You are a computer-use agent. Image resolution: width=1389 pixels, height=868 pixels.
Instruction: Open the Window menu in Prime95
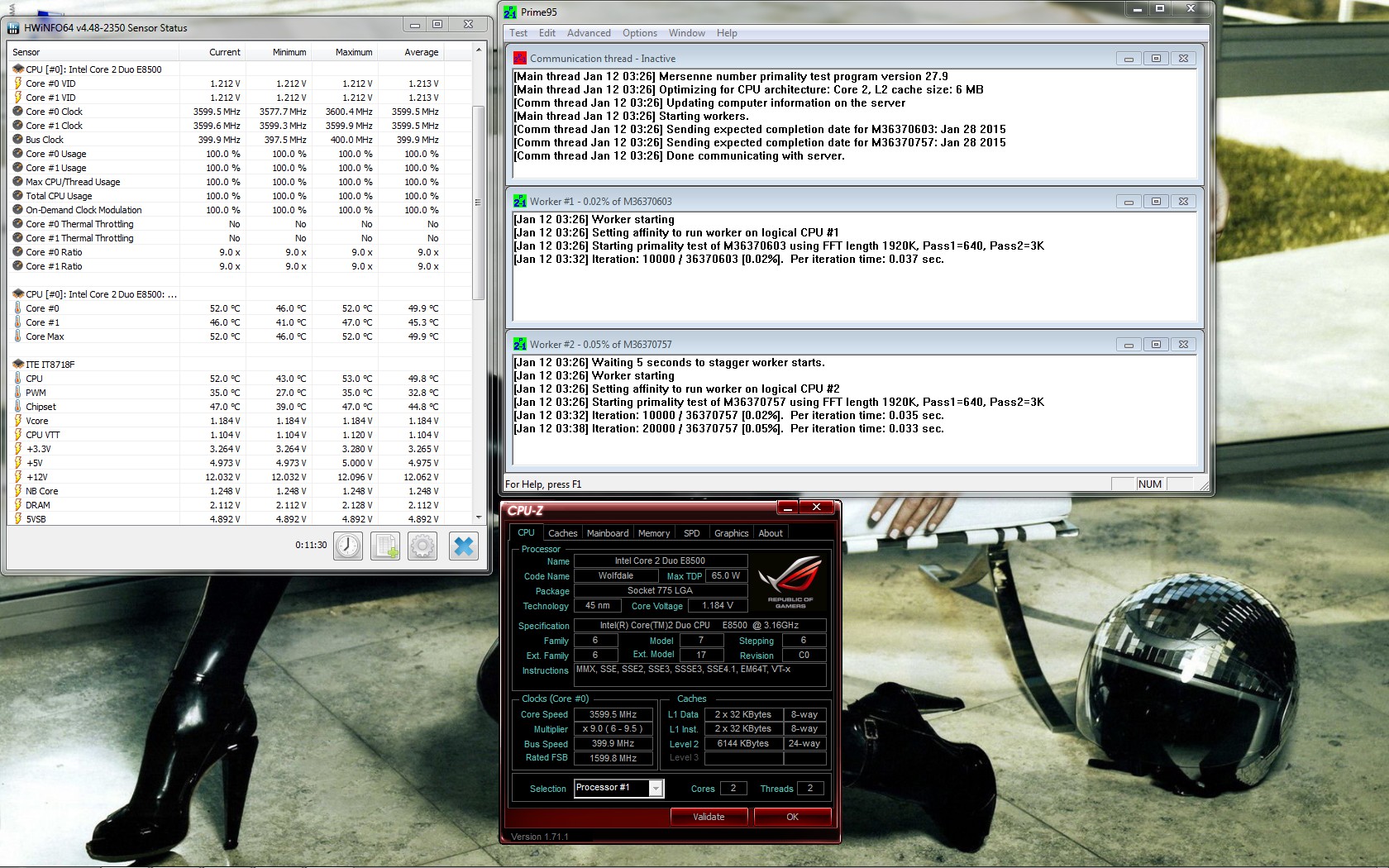(687, 33)
